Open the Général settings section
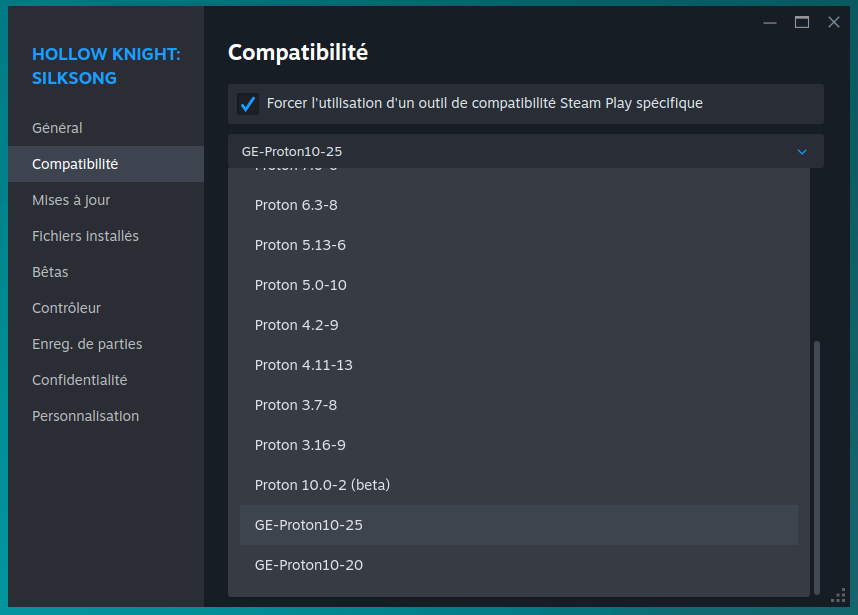The image size is (858, 615). pyautogui.click(x=57, y=128)
